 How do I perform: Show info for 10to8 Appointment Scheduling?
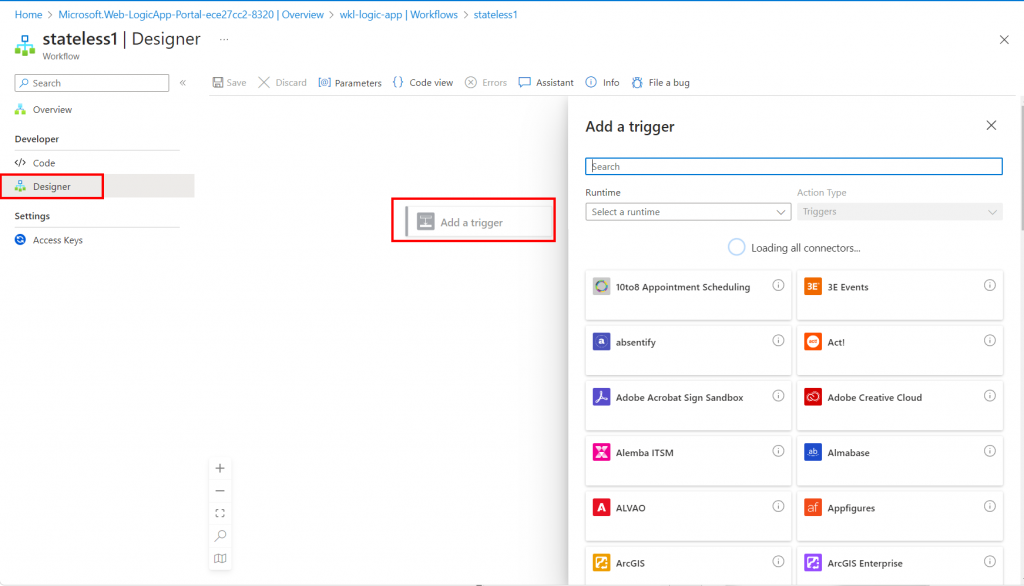pyautogui.click(x=778, y=285)
